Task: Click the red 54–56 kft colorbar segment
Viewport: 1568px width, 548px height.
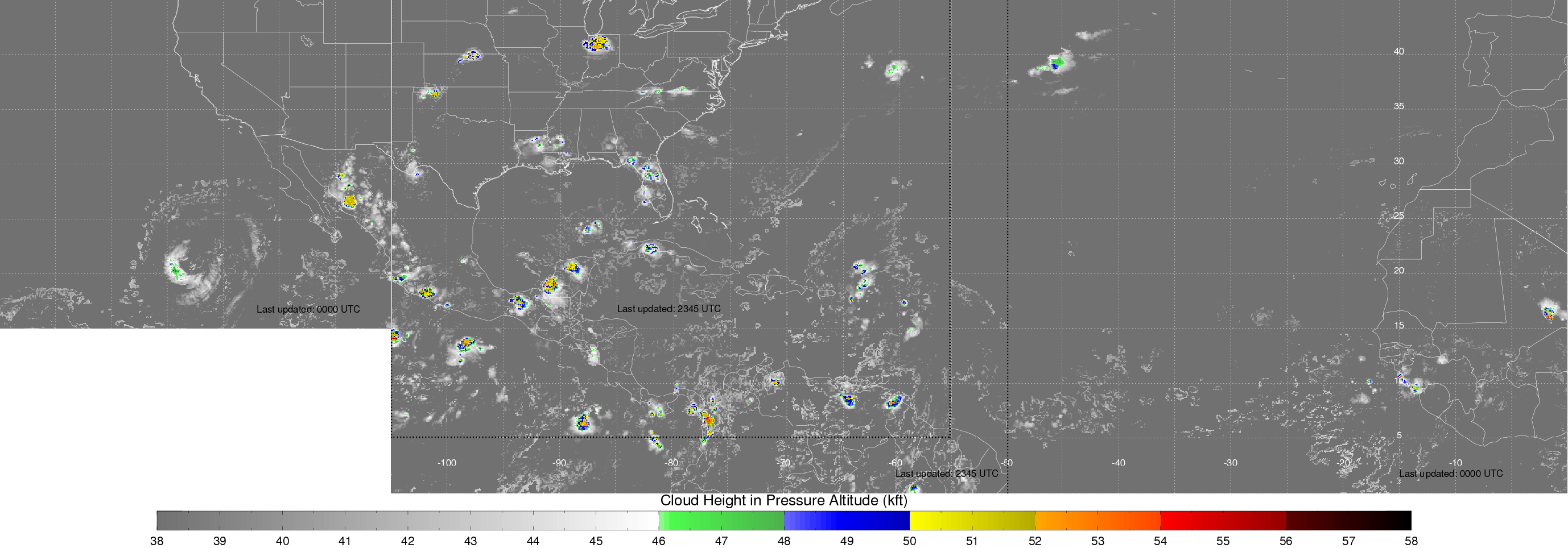Action: tap(1223, 521)
